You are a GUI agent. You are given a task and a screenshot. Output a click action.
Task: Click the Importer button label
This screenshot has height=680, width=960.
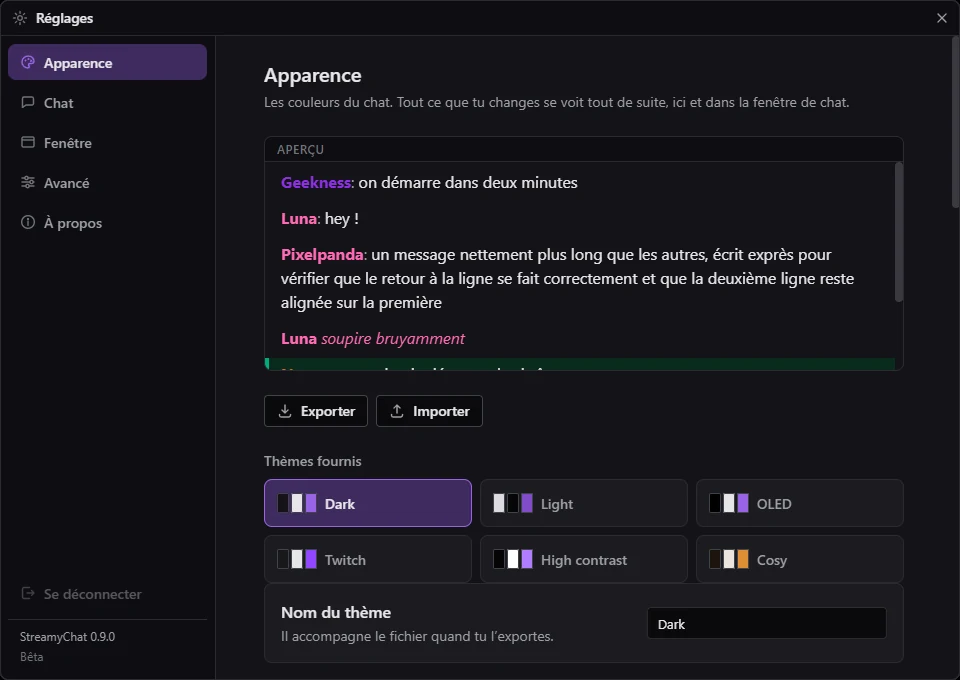pos(441,411)
